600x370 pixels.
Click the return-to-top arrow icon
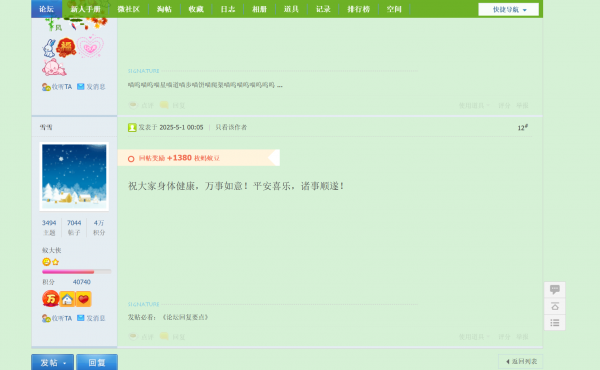tap(554, 306)
